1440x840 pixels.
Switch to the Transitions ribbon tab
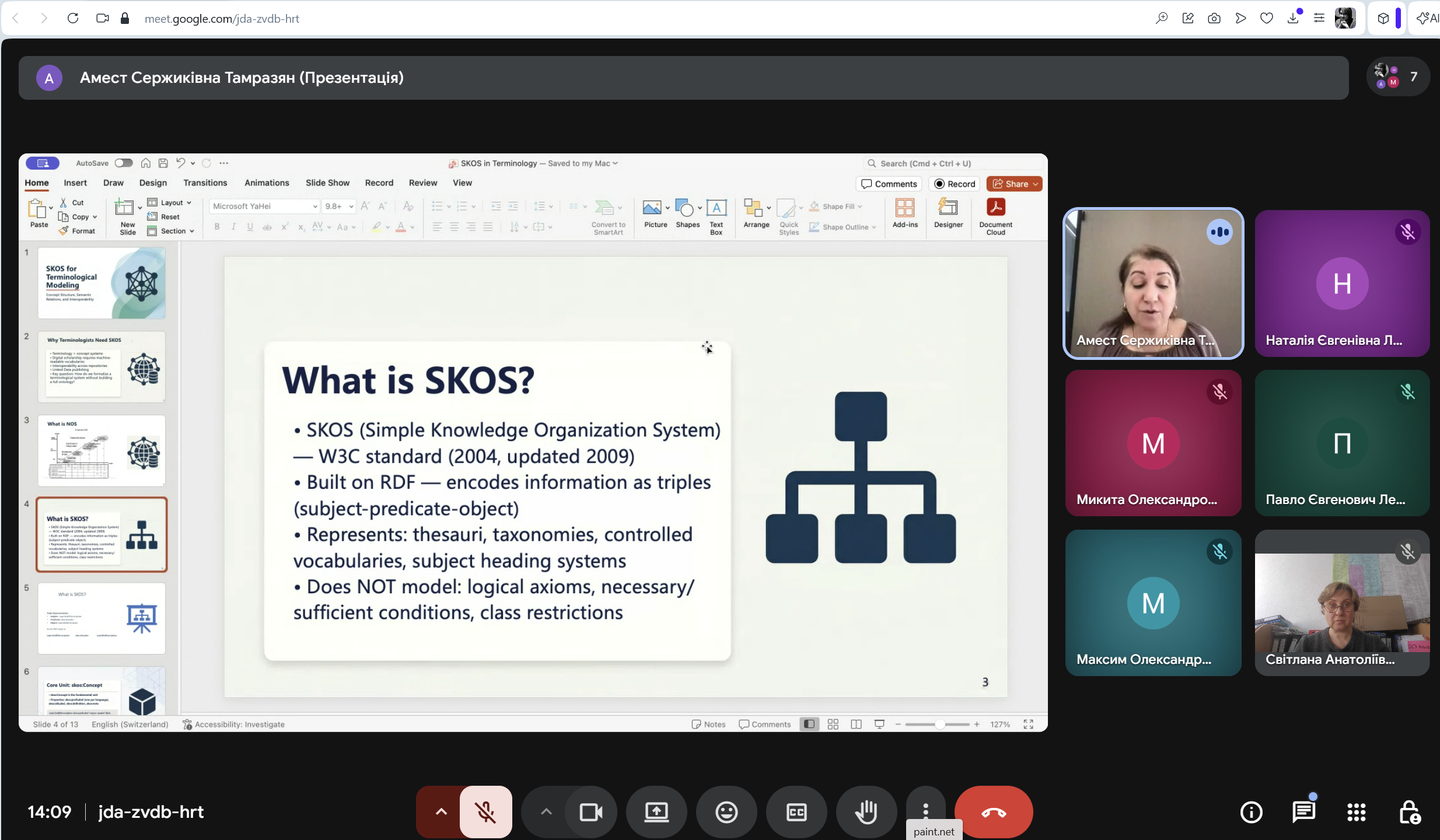click(205, 183)
